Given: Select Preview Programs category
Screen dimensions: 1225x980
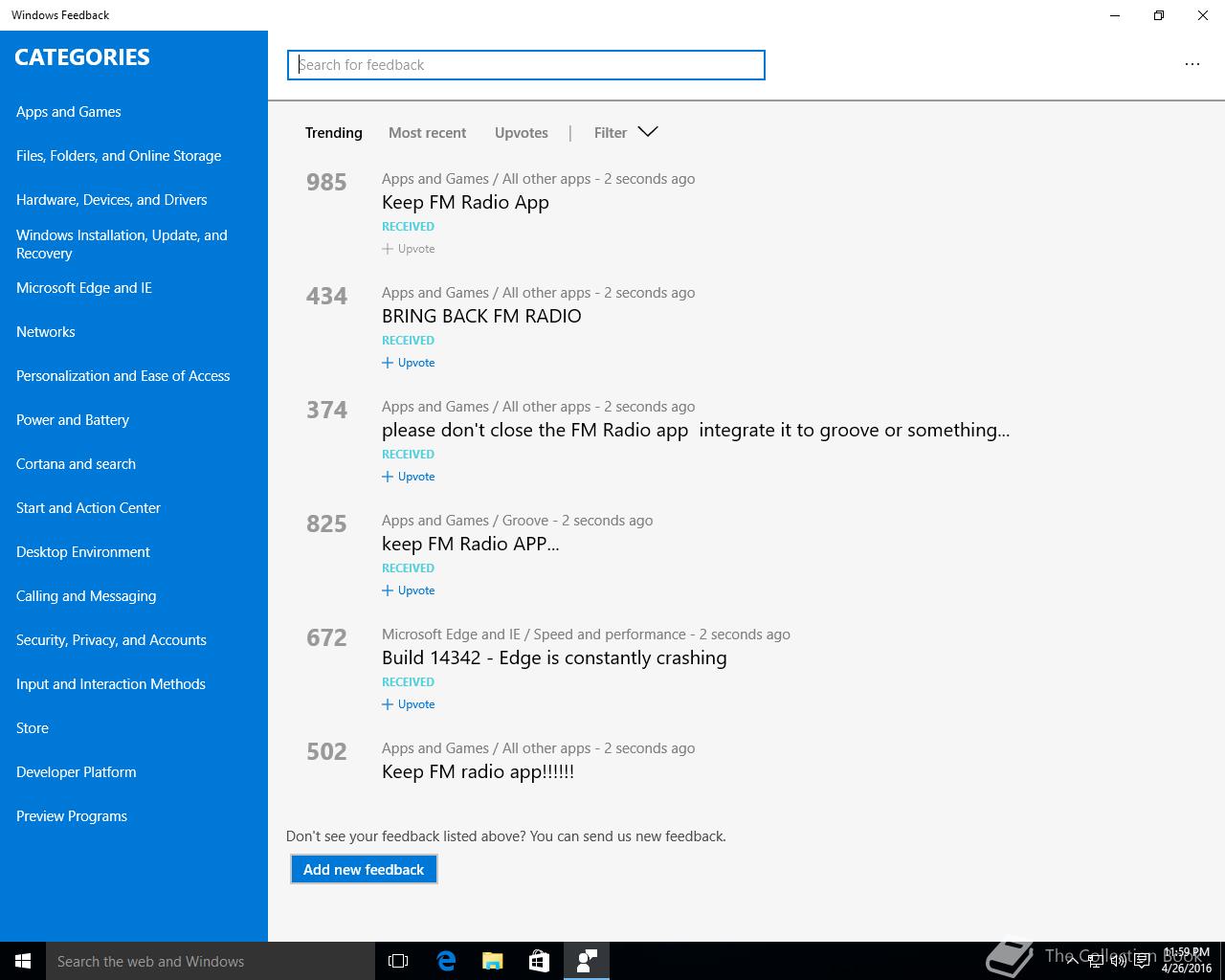Looking at the screenshot, I should (72, 816).
